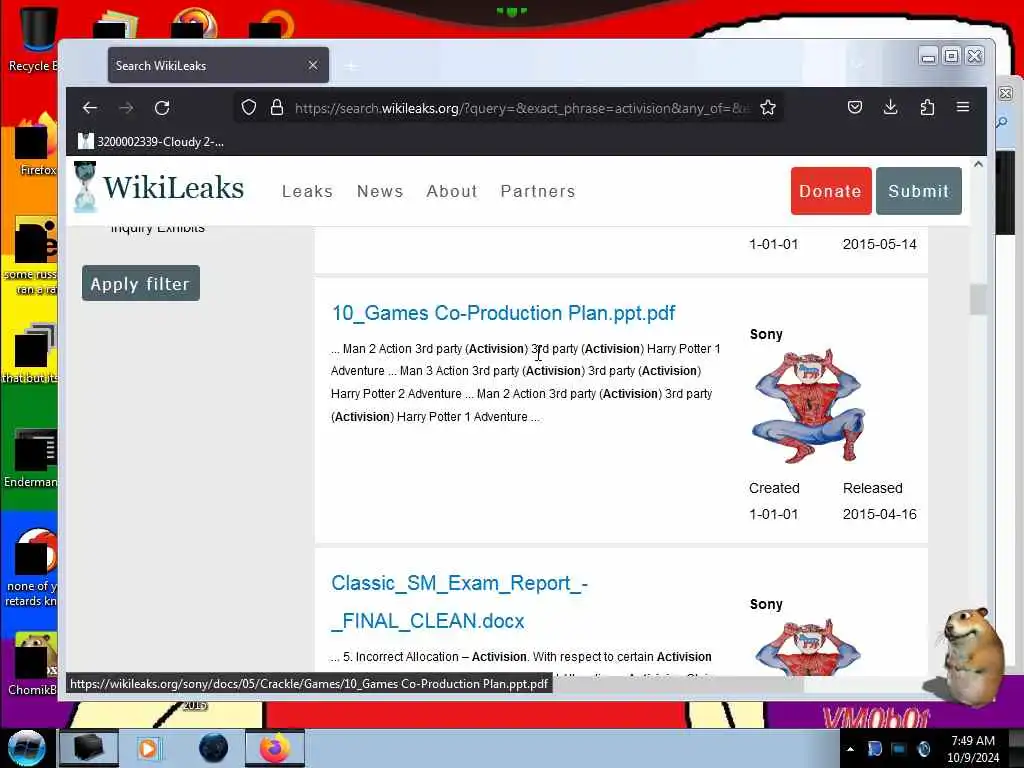Open Firefox from the taskbar
This screenshot has height=768, width=1024.
[275, 748]
